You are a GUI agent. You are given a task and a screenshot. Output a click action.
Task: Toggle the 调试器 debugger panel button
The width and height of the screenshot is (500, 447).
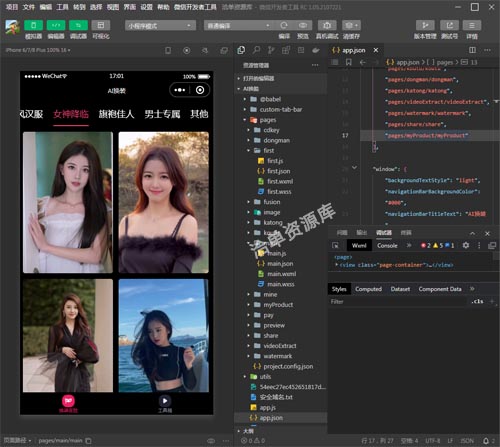78,25
